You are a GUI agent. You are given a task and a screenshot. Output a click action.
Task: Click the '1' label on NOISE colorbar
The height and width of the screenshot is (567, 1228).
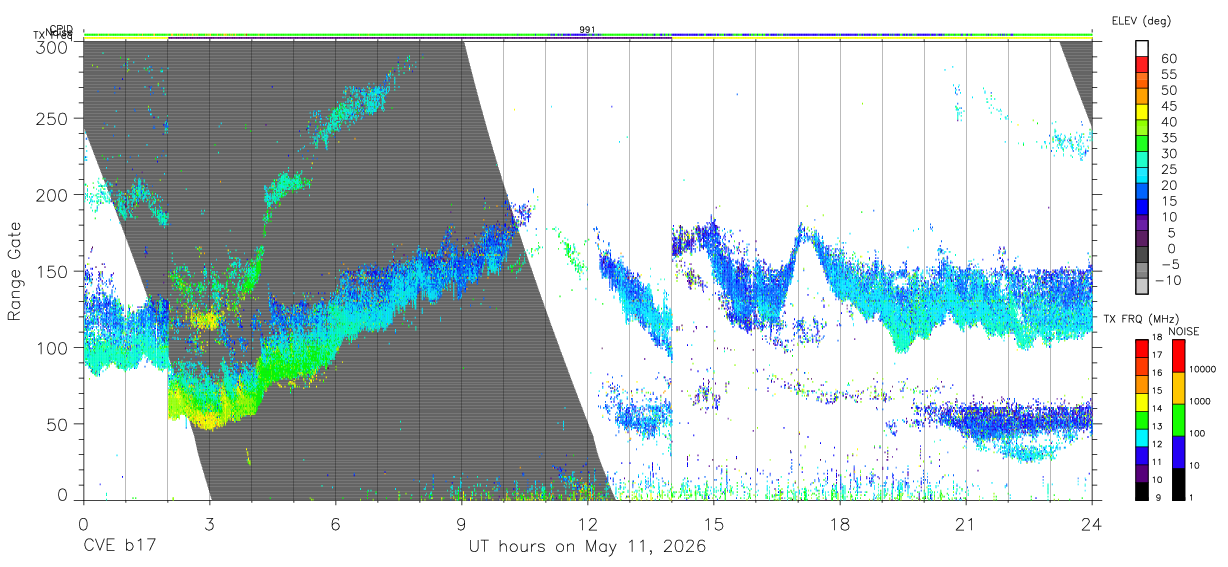point(1192,497)
